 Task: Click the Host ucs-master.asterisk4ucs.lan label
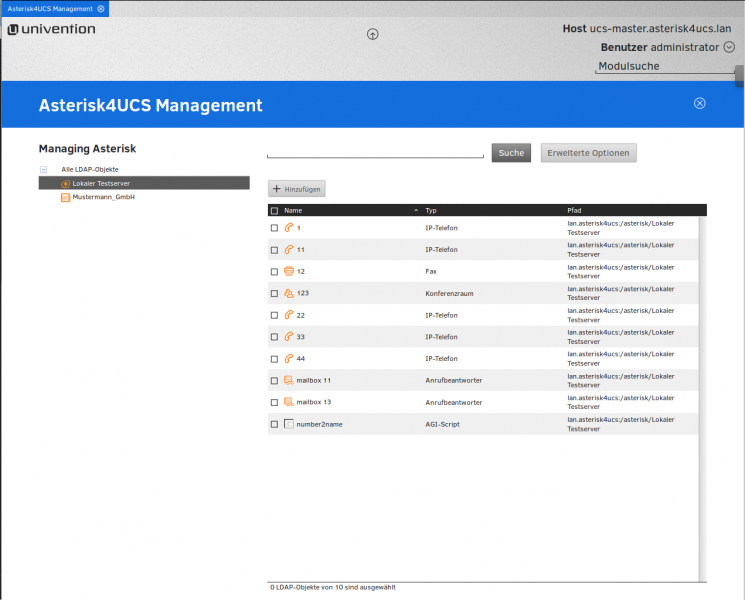click(x=647, y=29)
